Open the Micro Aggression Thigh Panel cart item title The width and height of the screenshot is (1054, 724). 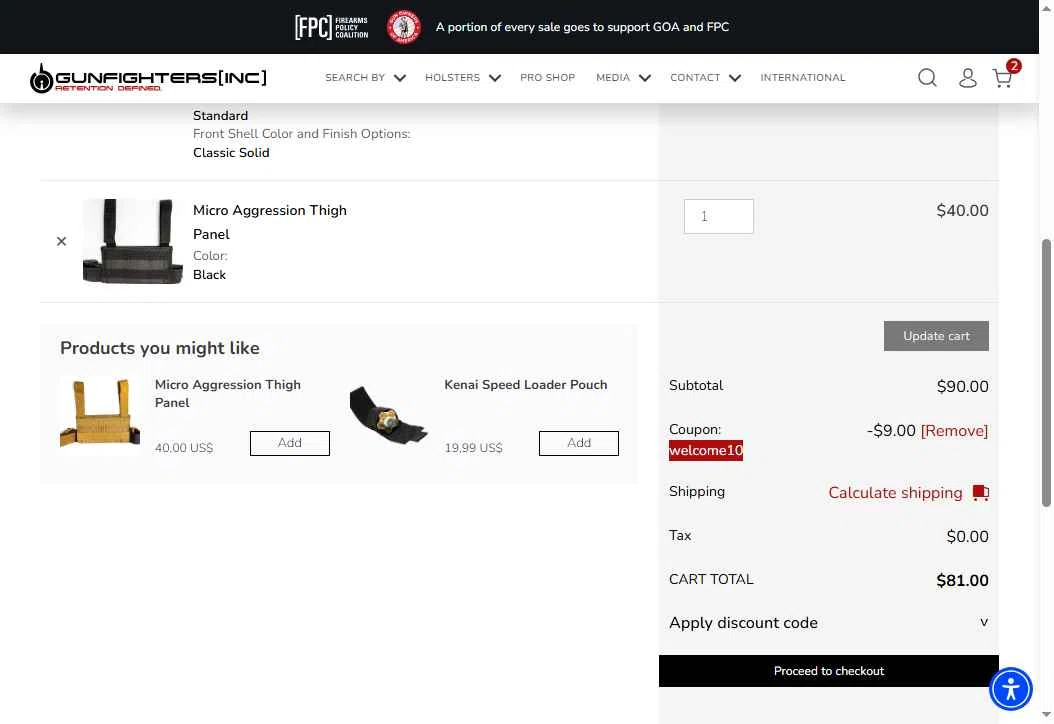270,223
